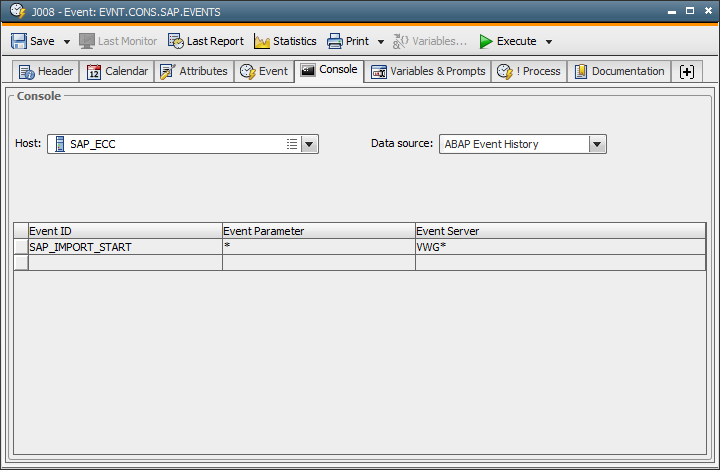Screen dimensions: 720x470
Task: Click the Event Server column header
Action: pyautogui.click(x=560, y=231)
